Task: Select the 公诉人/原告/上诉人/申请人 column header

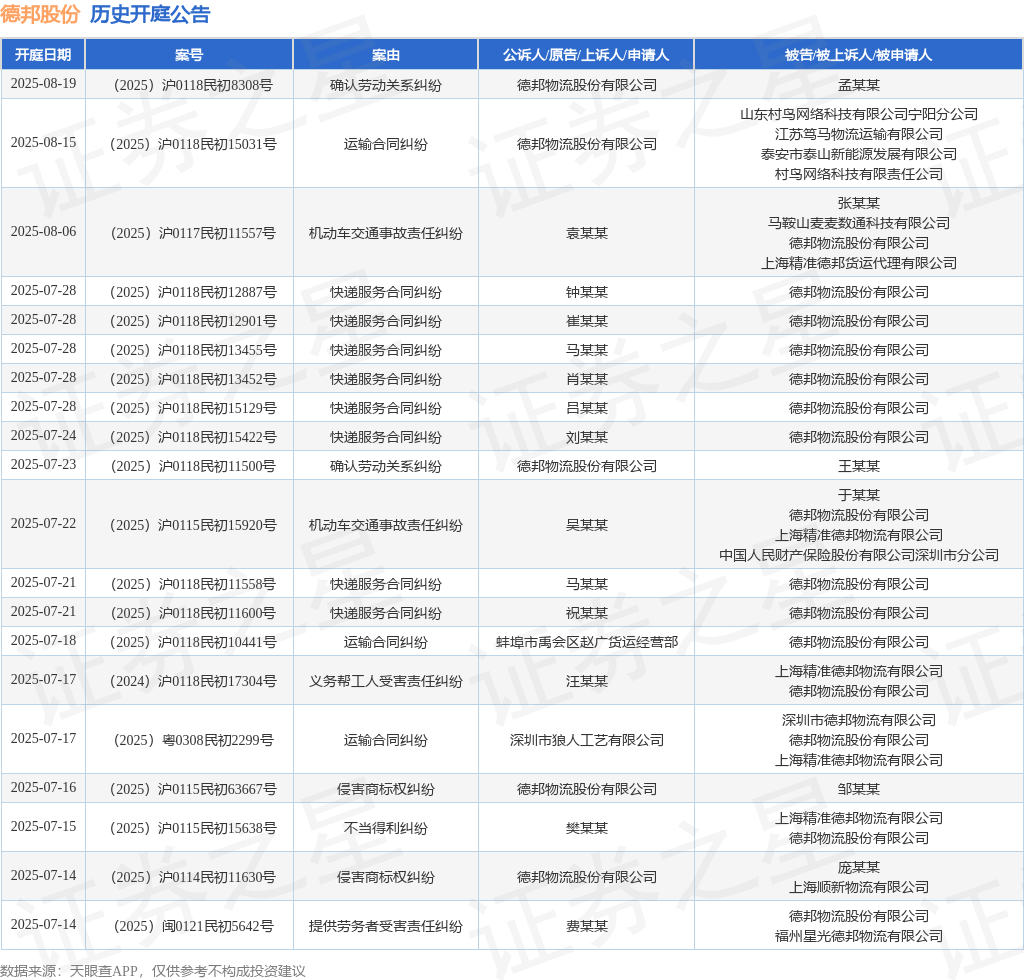Action: coord(586,55)
